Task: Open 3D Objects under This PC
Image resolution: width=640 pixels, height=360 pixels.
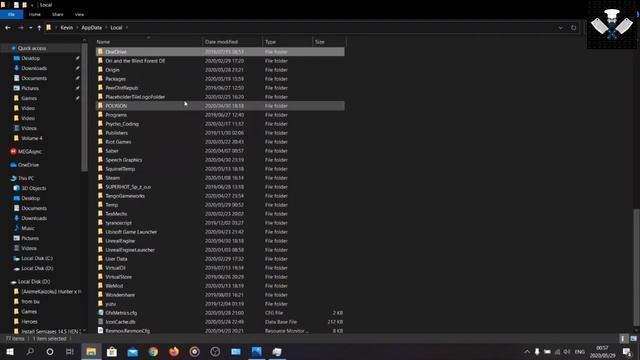Action: (x=33, y=188)
